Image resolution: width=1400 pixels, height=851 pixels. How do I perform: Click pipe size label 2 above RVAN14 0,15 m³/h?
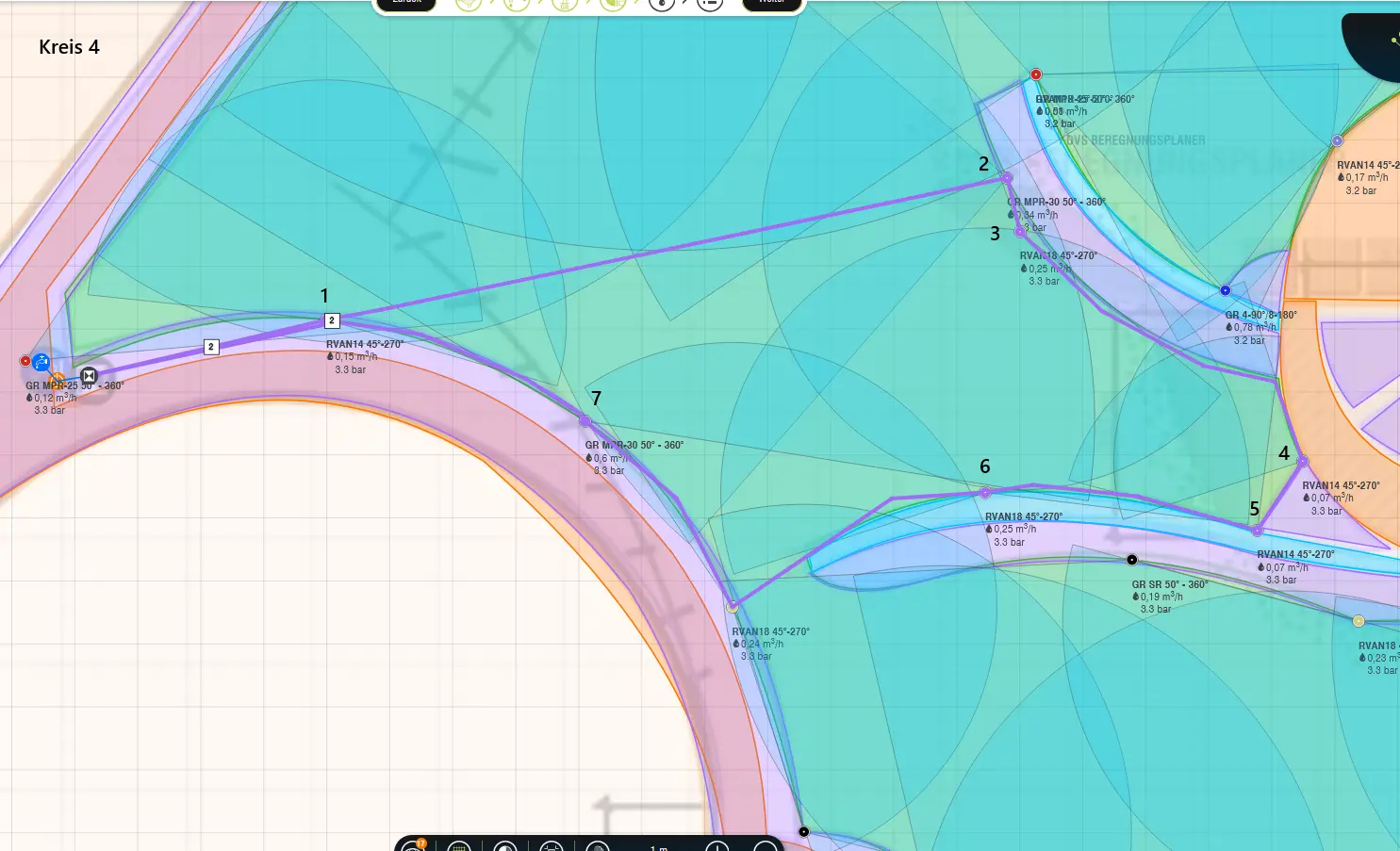(x=332, y=320)
